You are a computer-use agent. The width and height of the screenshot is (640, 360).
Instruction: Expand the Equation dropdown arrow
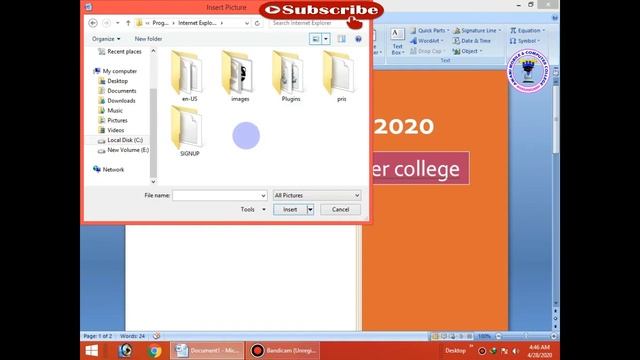543,31
